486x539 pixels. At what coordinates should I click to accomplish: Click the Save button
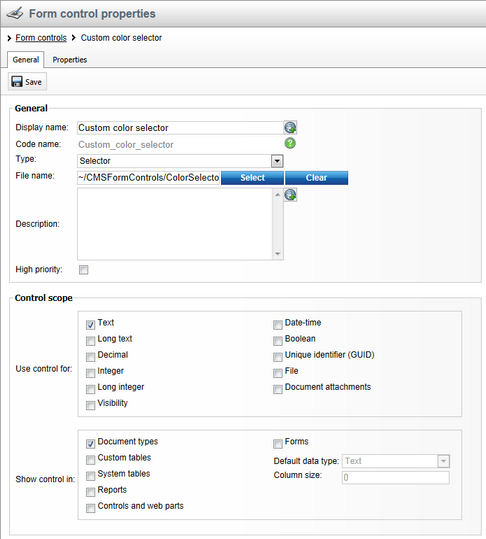tap(27, 81)
